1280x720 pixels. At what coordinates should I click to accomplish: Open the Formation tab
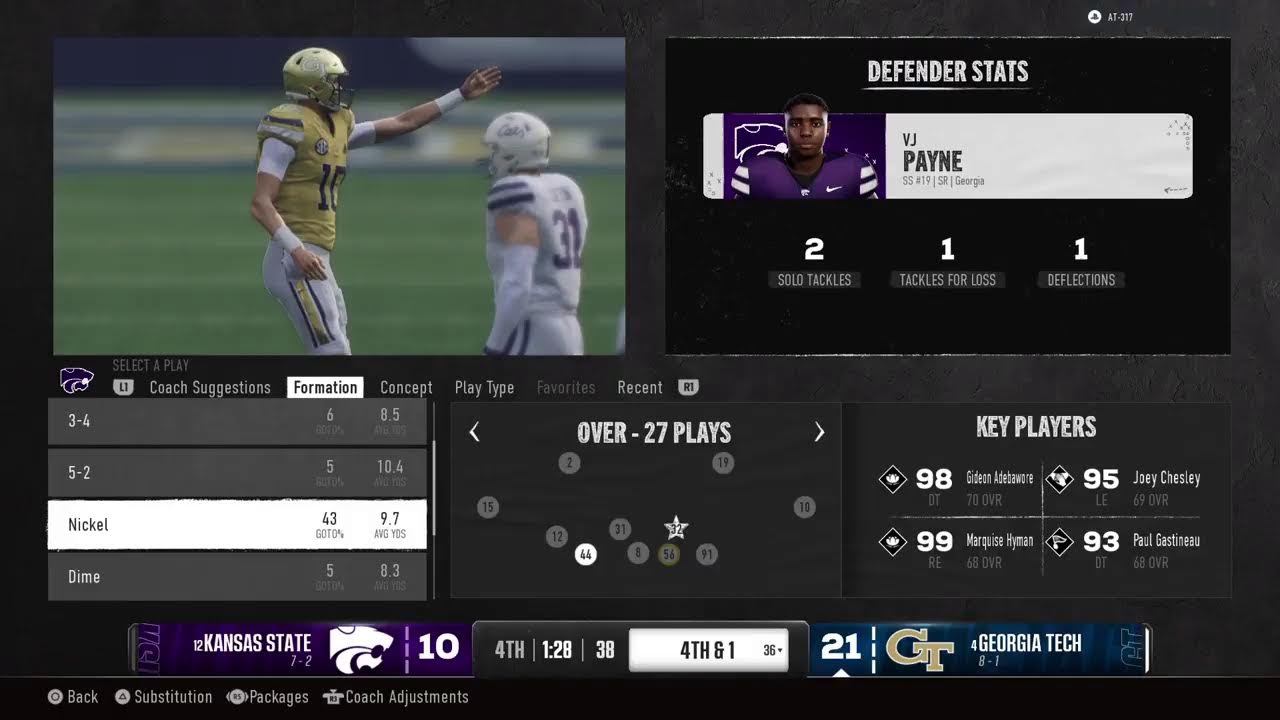[325, 388]
